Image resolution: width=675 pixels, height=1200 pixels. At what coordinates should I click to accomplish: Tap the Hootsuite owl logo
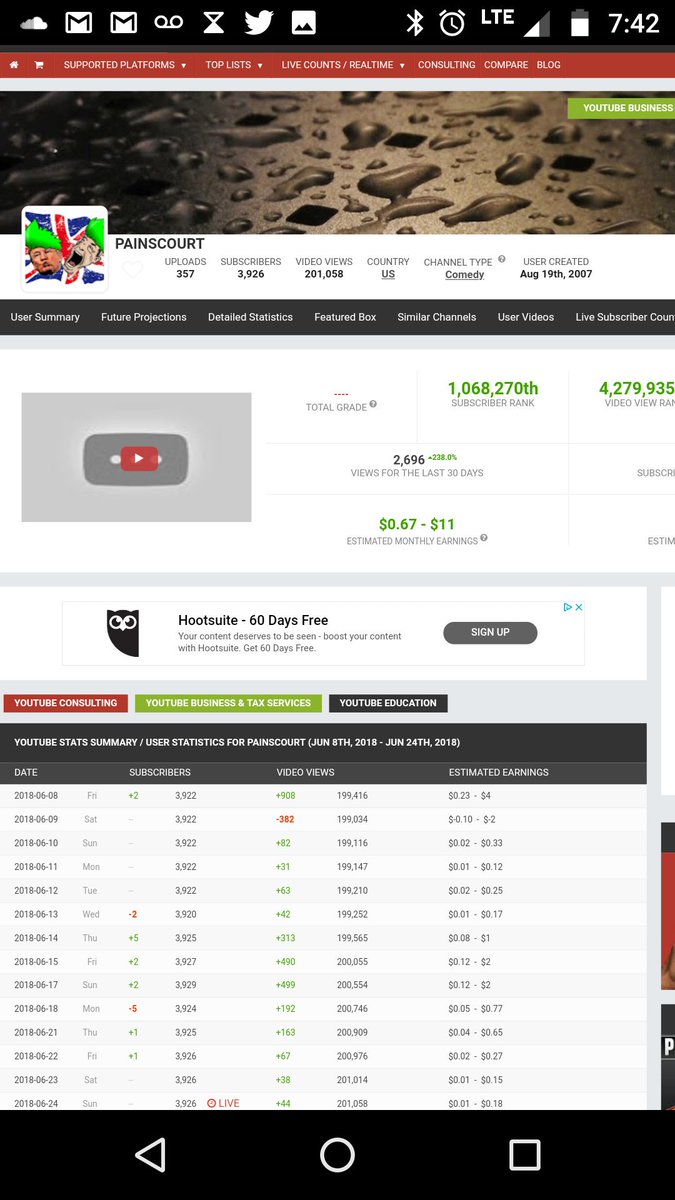pyautogui.click(x=123, y=633)
